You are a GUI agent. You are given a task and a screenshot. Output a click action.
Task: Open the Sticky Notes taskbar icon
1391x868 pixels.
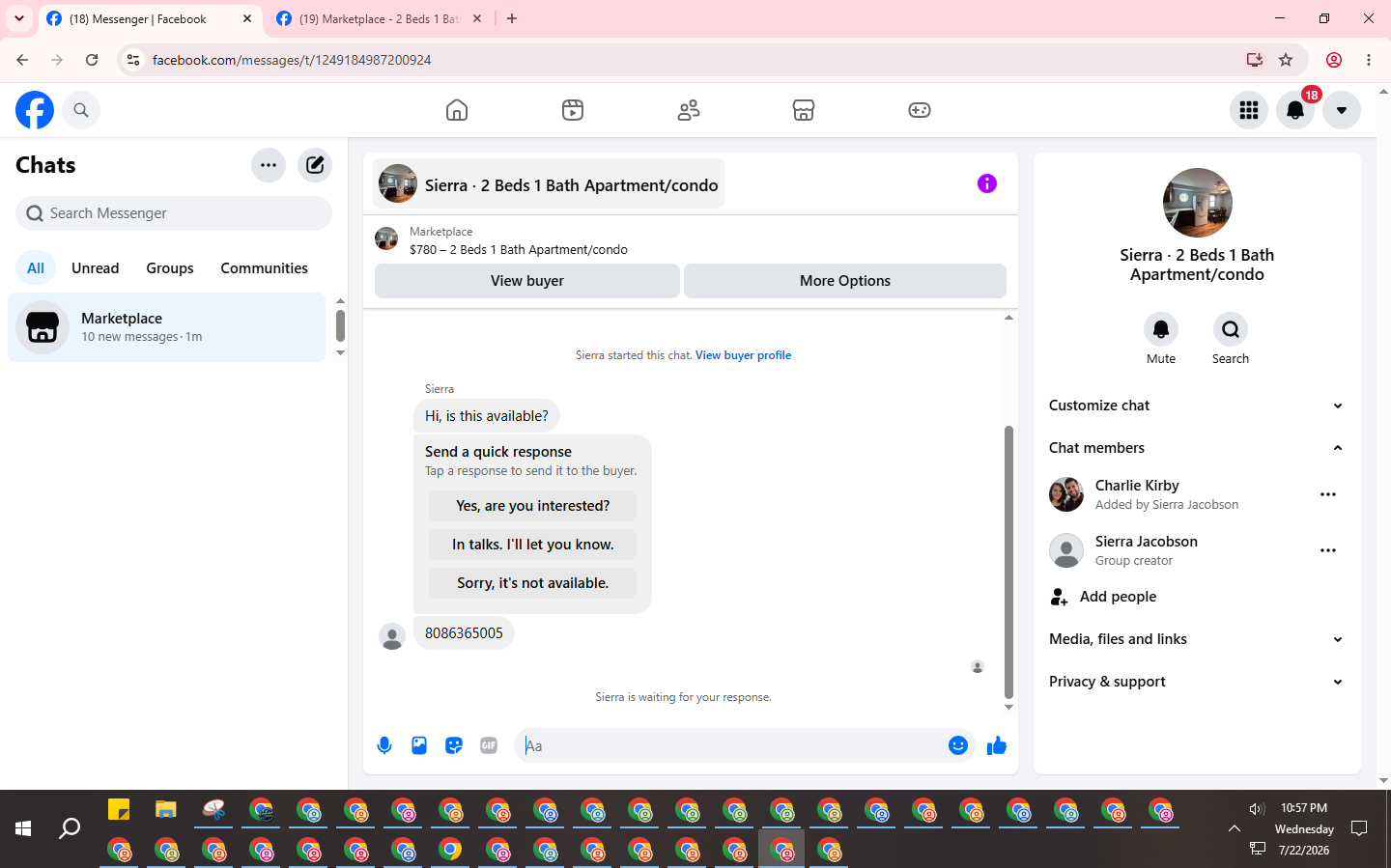coord(119,809)
